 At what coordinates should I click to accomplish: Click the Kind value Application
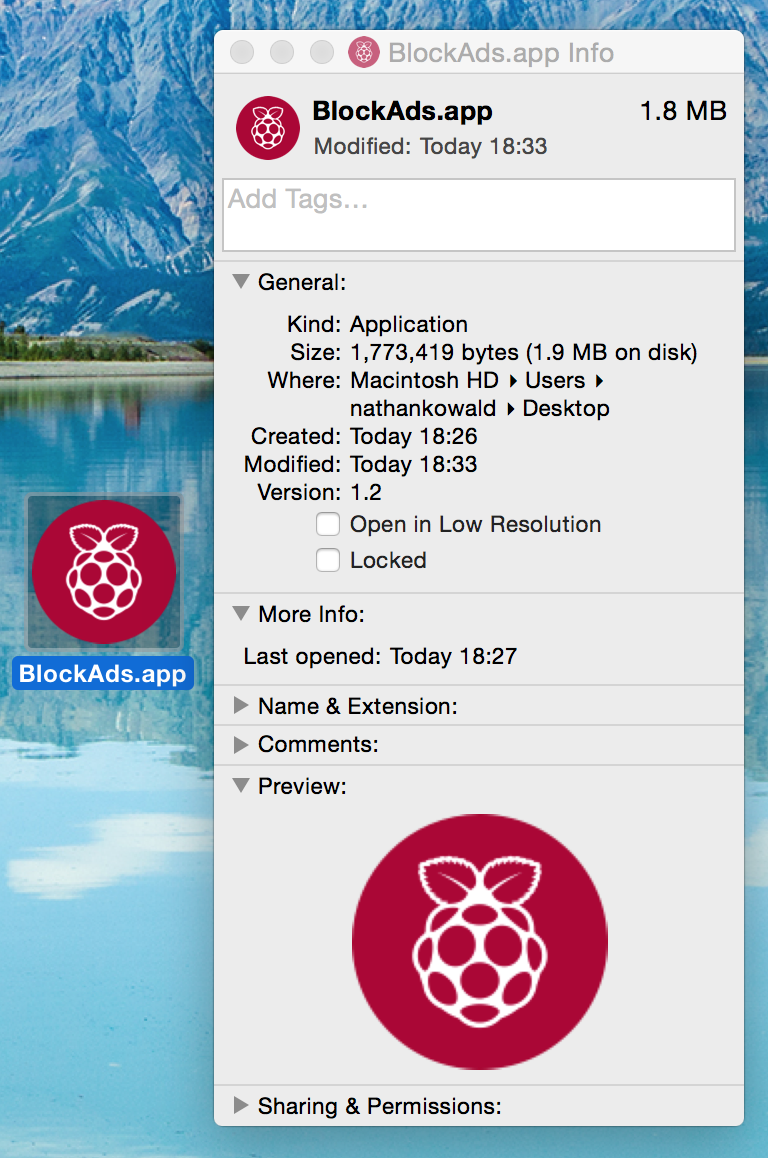click(x=409, y=324)
